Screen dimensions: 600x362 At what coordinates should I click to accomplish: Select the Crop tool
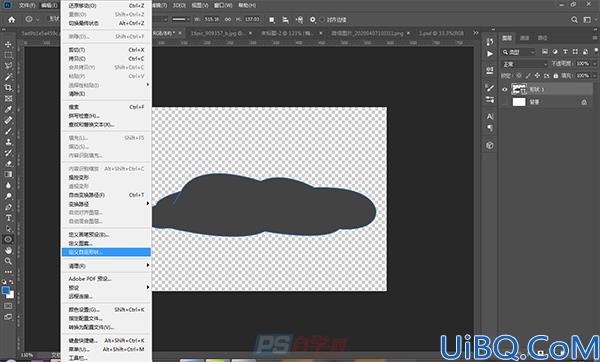(8, 88)
